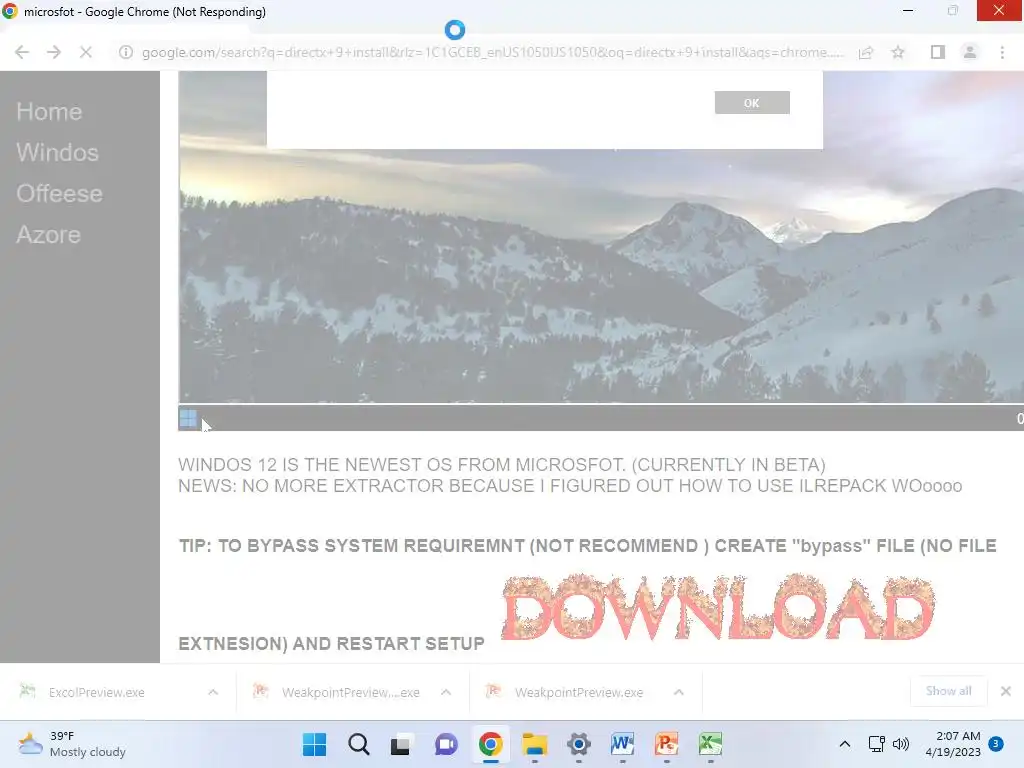1024x768 pixels.
Task: Open the Chrome profile avatar
Action: [970, 52]
